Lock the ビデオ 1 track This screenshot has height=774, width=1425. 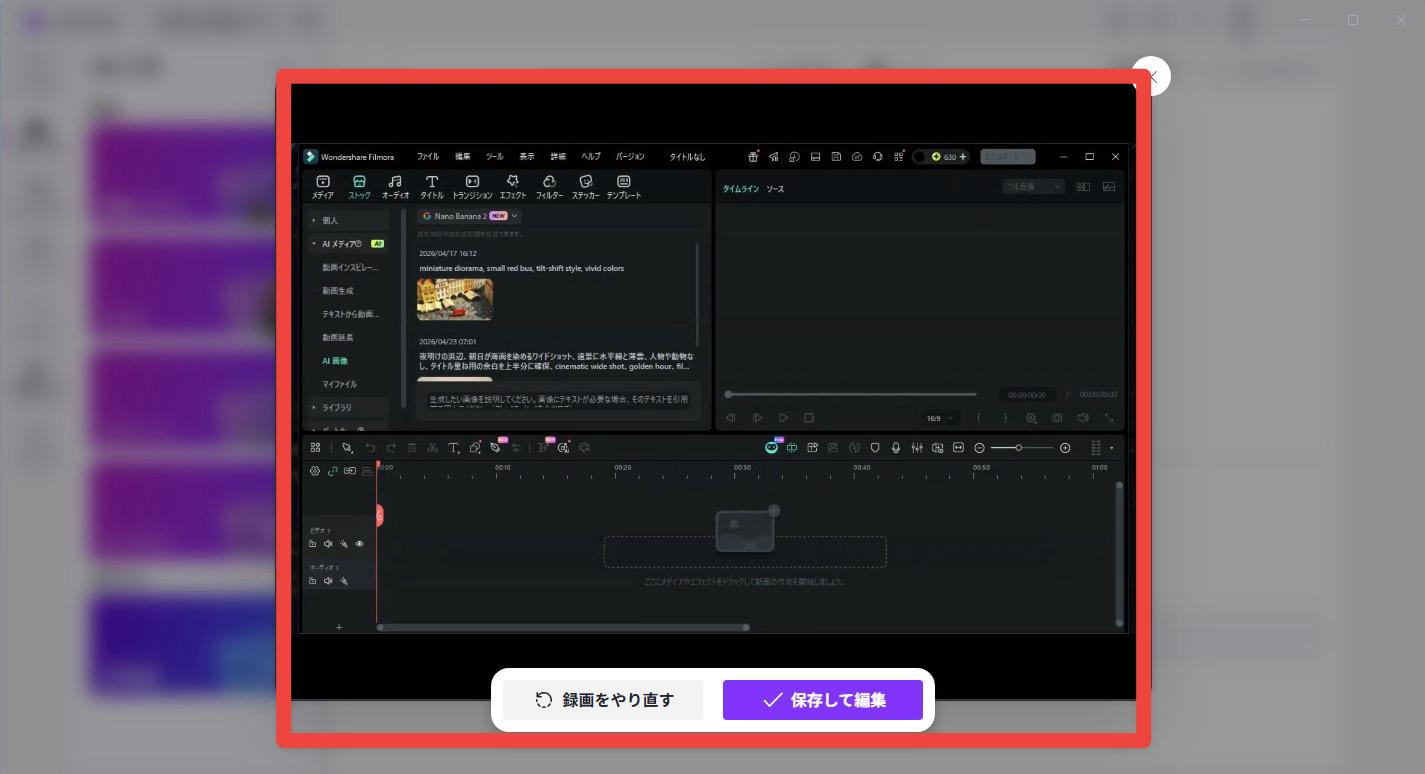313,544
